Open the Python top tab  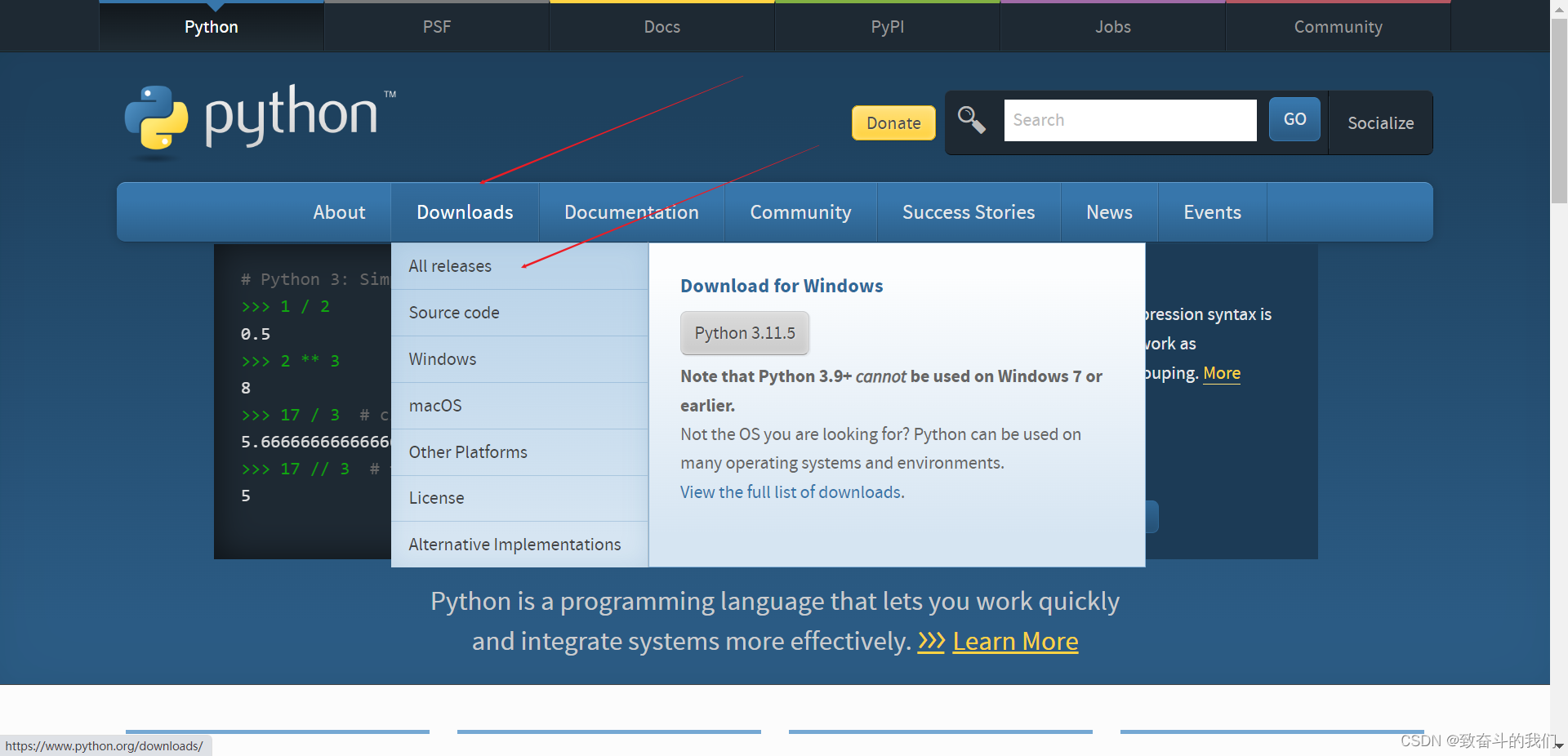coord(212,27)
